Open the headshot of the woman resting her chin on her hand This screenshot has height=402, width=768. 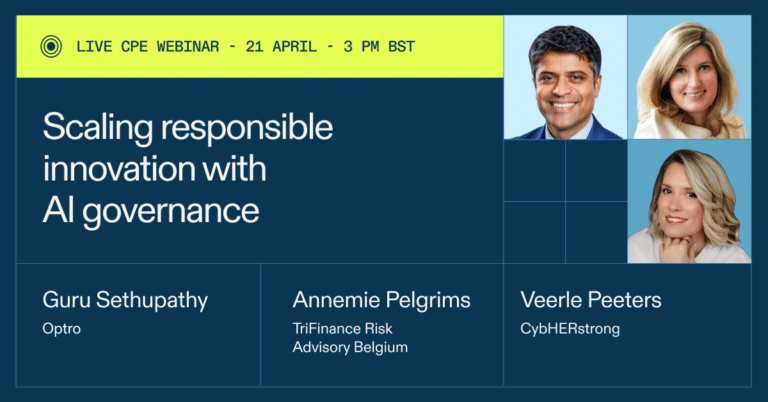point(689,202)
